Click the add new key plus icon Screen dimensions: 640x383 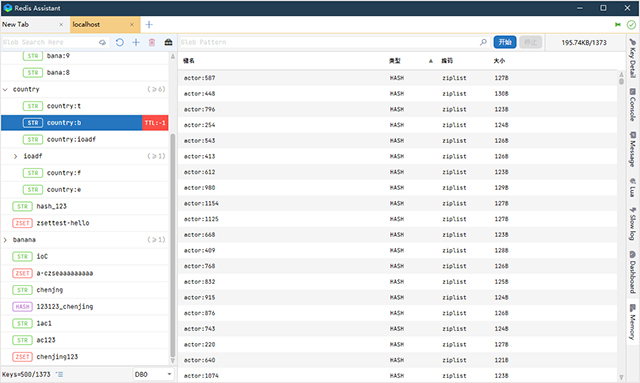click(136, 42)
